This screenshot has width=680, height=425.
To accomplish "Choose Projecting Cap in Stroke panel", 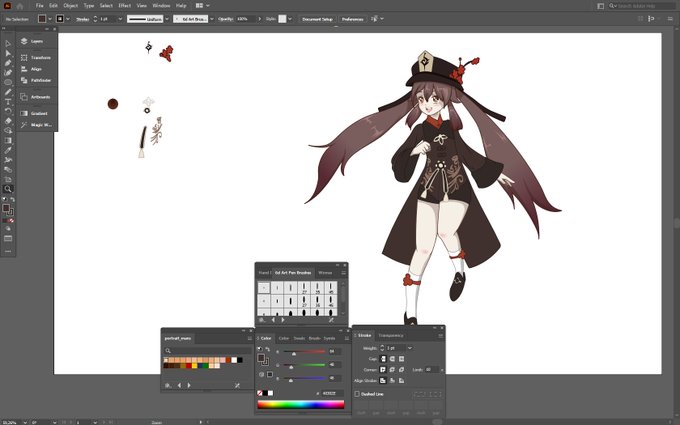I will click(x=401, y=359).
